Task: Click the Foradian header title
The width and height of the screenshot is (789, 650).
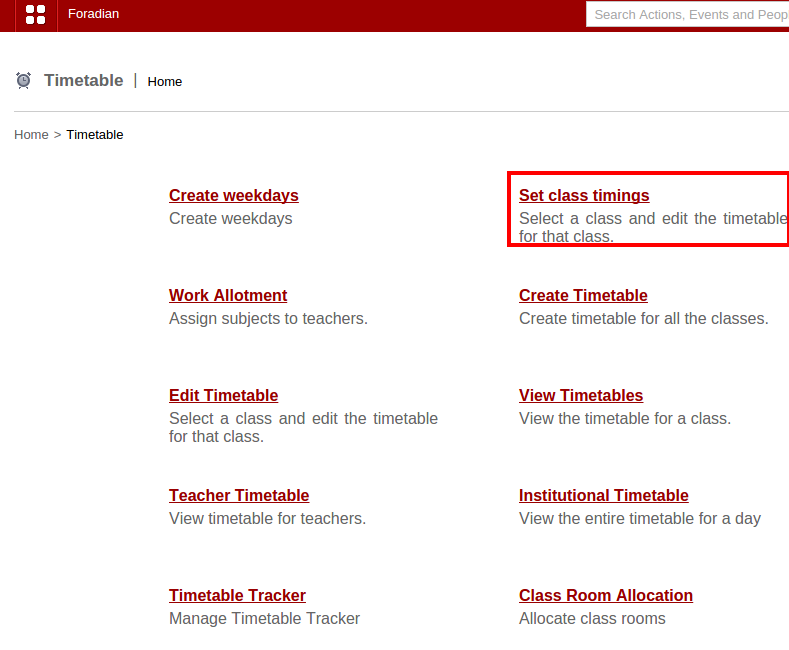Action: pos(93,14)
